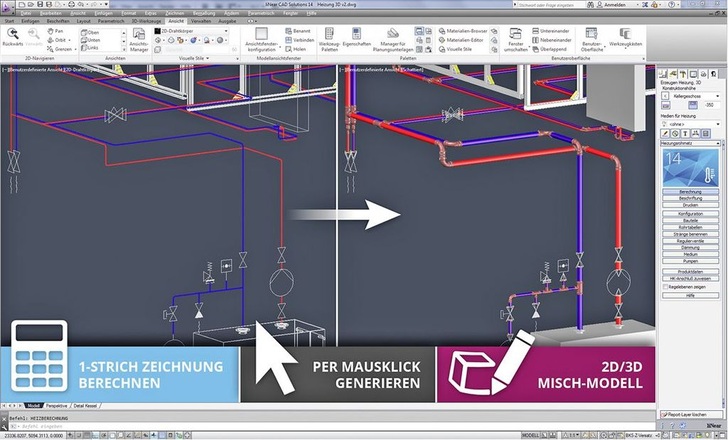Open the Werkzeug-Paletten
728x440 pixels.
click(329, 39)
